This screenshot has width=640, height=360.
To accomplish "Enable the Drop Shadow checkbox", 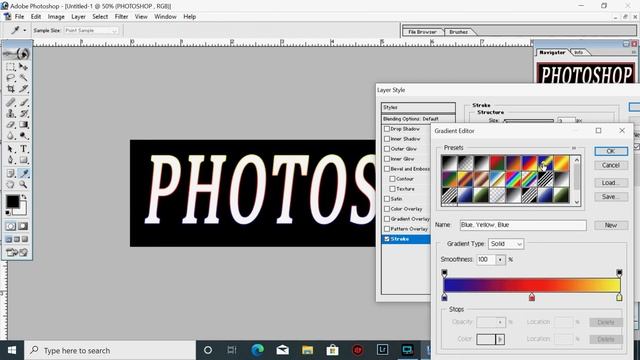I will click(387, 129).
